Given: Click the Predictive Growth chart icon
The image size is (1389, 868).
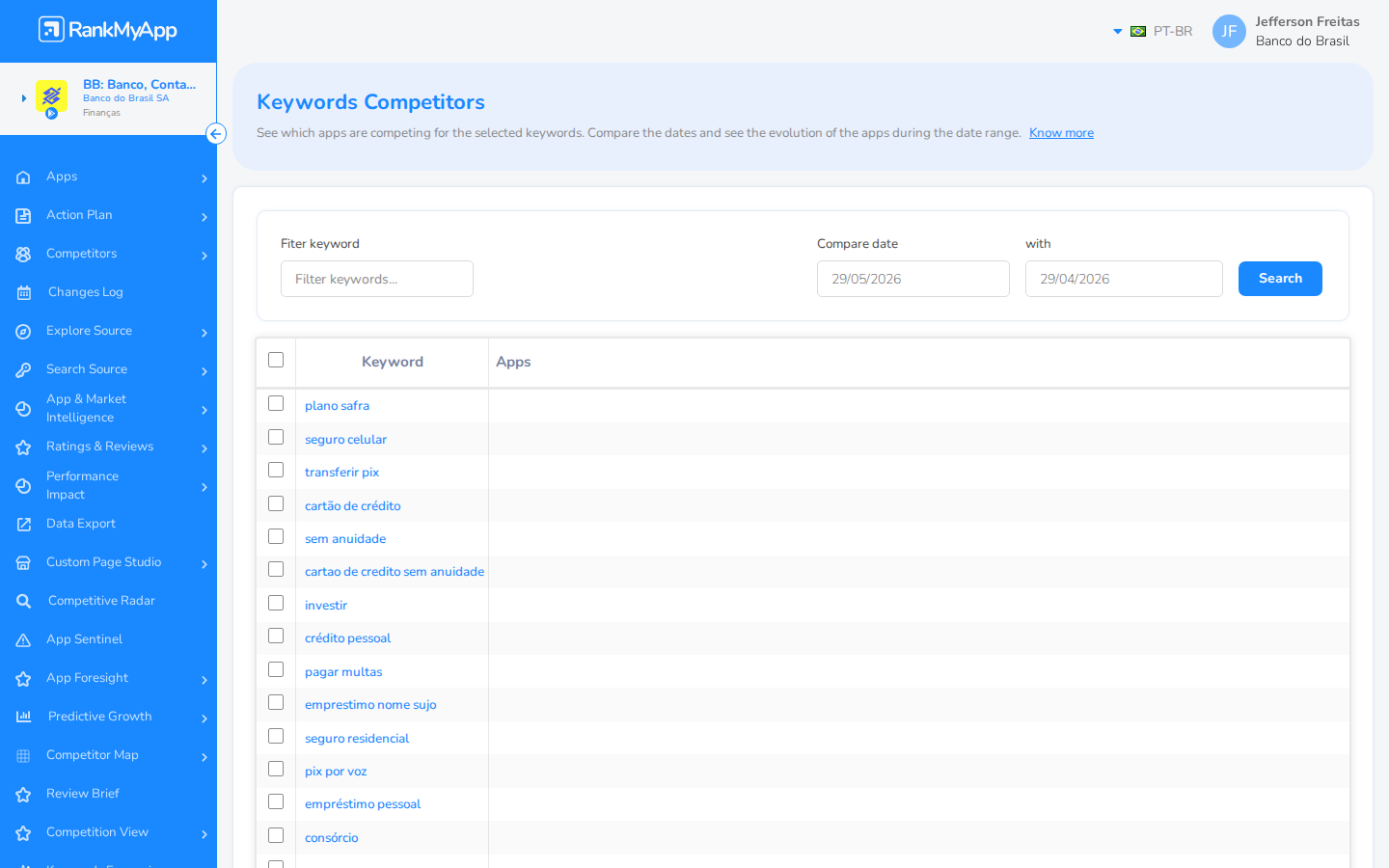Looking at the screenshot, I should (23, 717).
